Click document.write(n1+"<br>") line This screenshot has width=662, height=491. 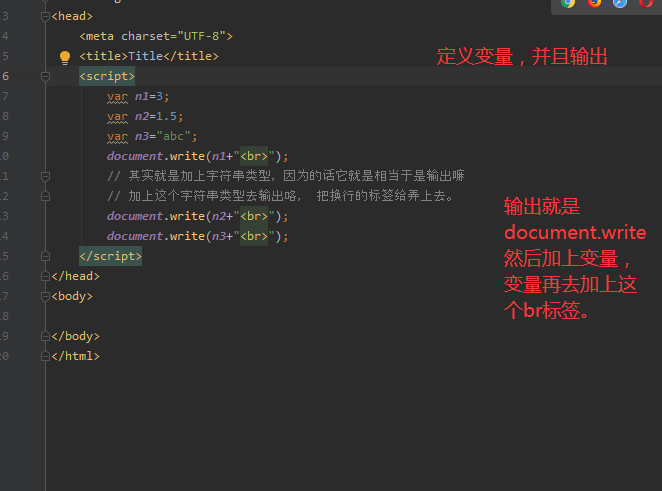pos(198,156)
